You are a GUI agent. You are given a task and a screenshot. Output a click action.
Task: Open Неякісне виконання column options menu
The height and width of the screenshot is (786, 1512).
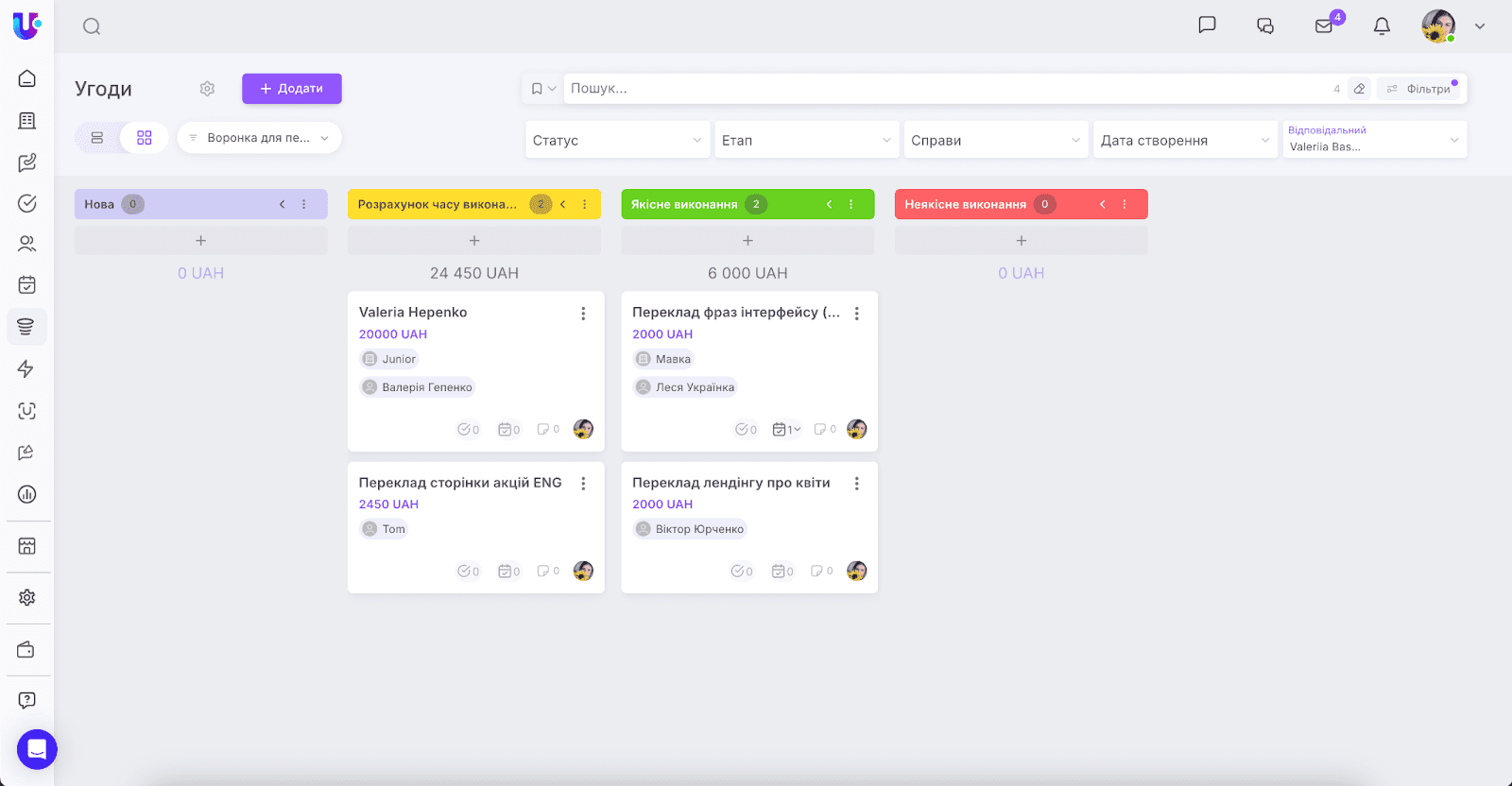1125,204
